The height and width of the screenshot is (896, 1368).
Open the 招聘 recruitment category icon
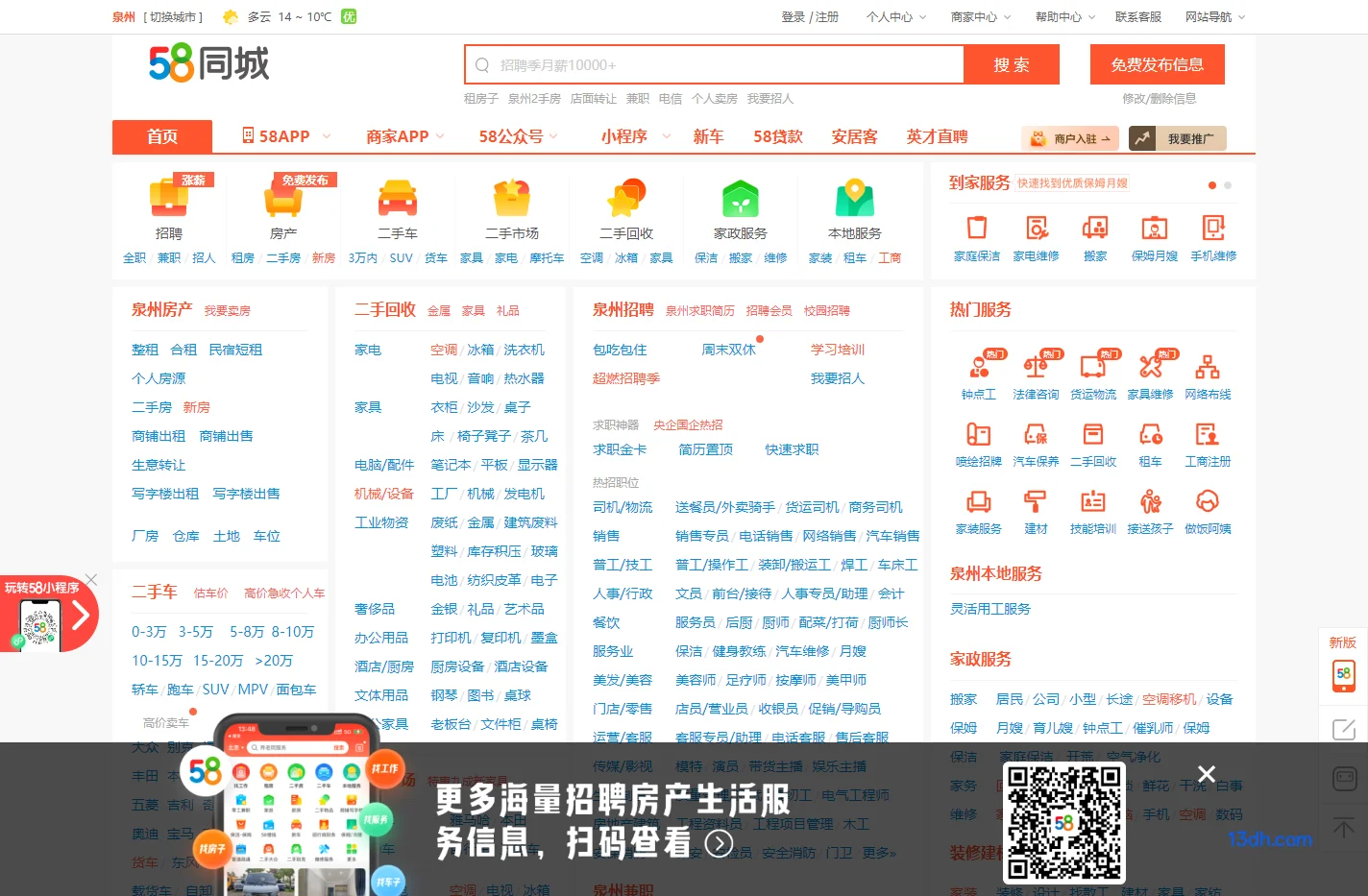169,199
